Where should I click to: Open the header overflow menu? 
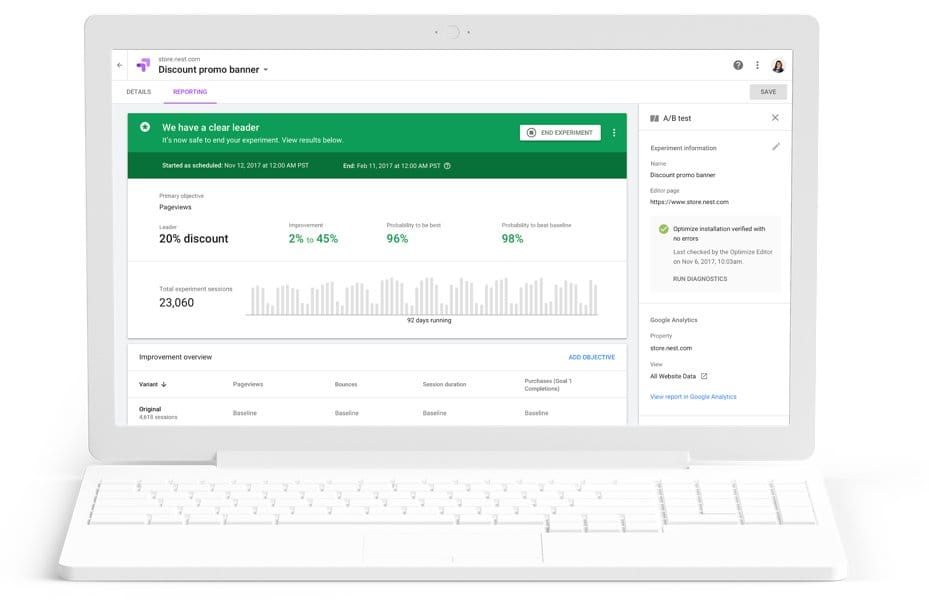pyautogui.click(x=758, y=64)
